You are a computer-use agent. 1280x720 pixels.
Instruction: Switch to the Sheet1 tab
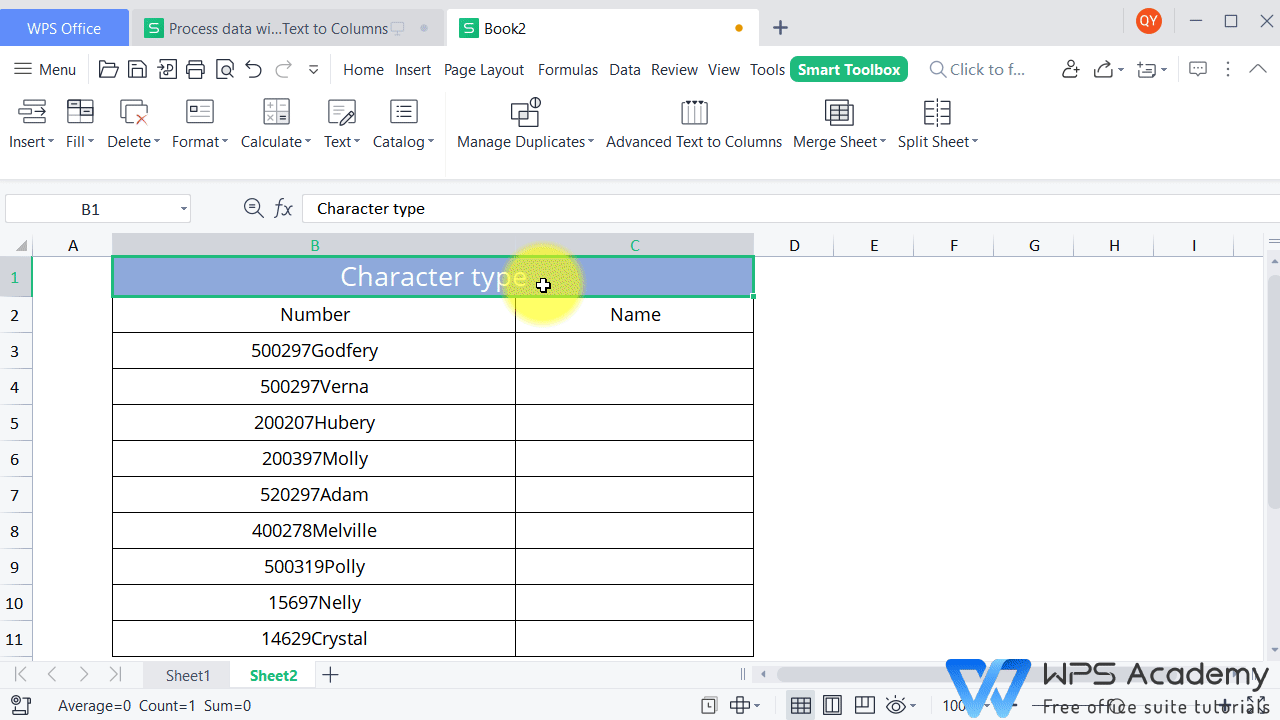[x=188, y=675]
